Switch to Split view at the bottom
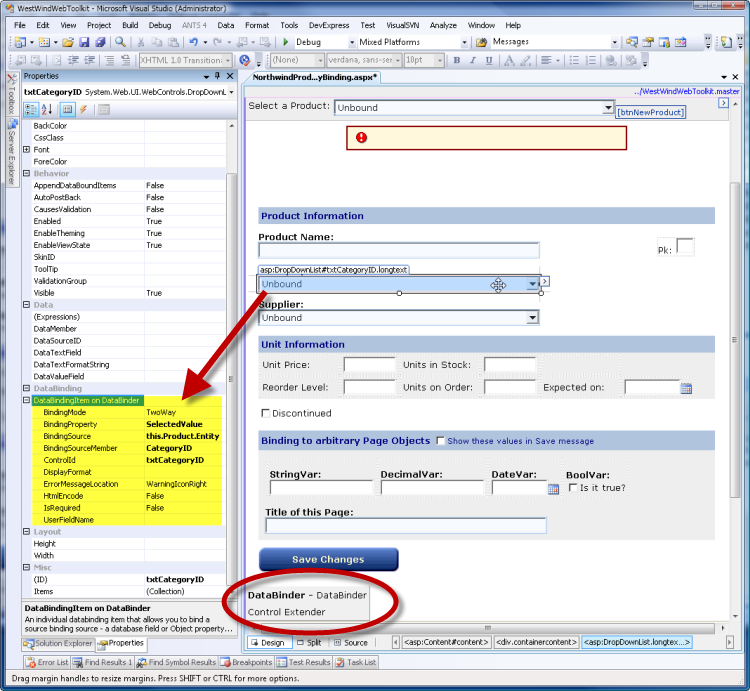 309,643
